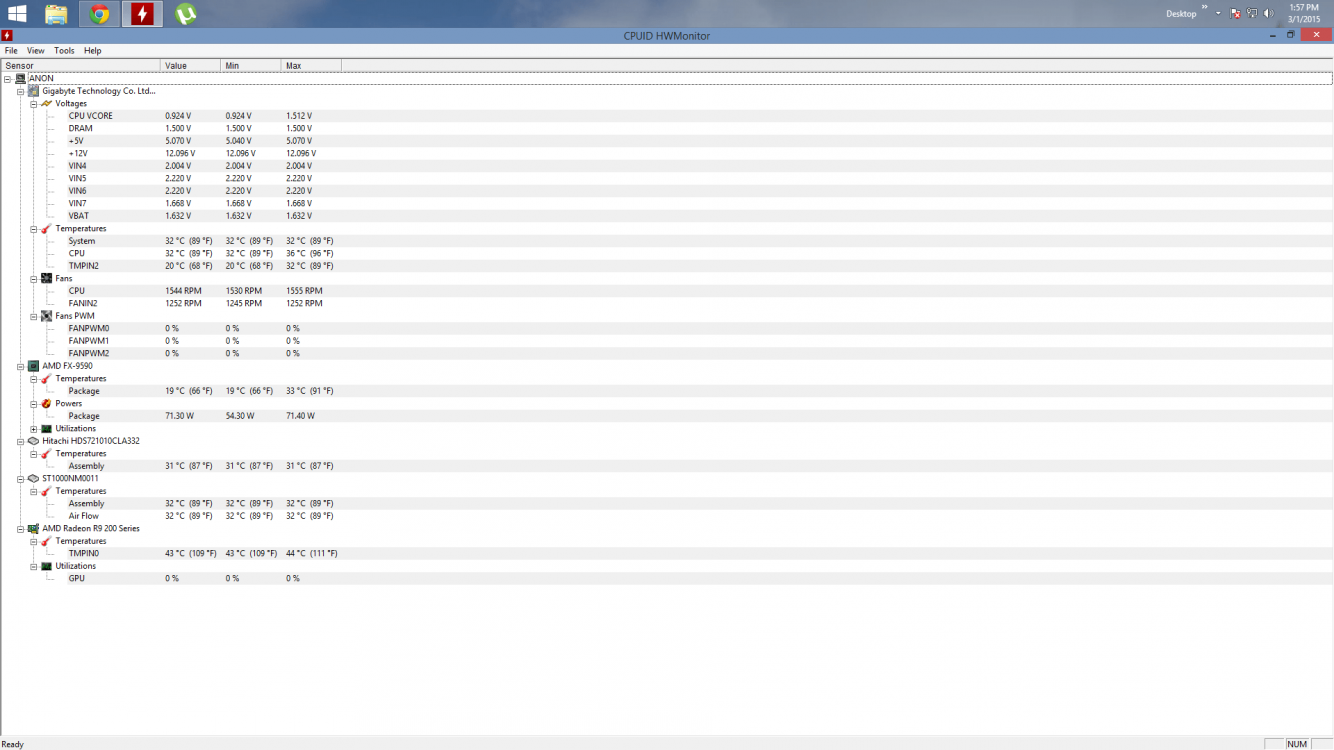The width and height of the screenshot is (1334, 750).
Task: Collapse the Voltages group
Action: tap(33, 103)
